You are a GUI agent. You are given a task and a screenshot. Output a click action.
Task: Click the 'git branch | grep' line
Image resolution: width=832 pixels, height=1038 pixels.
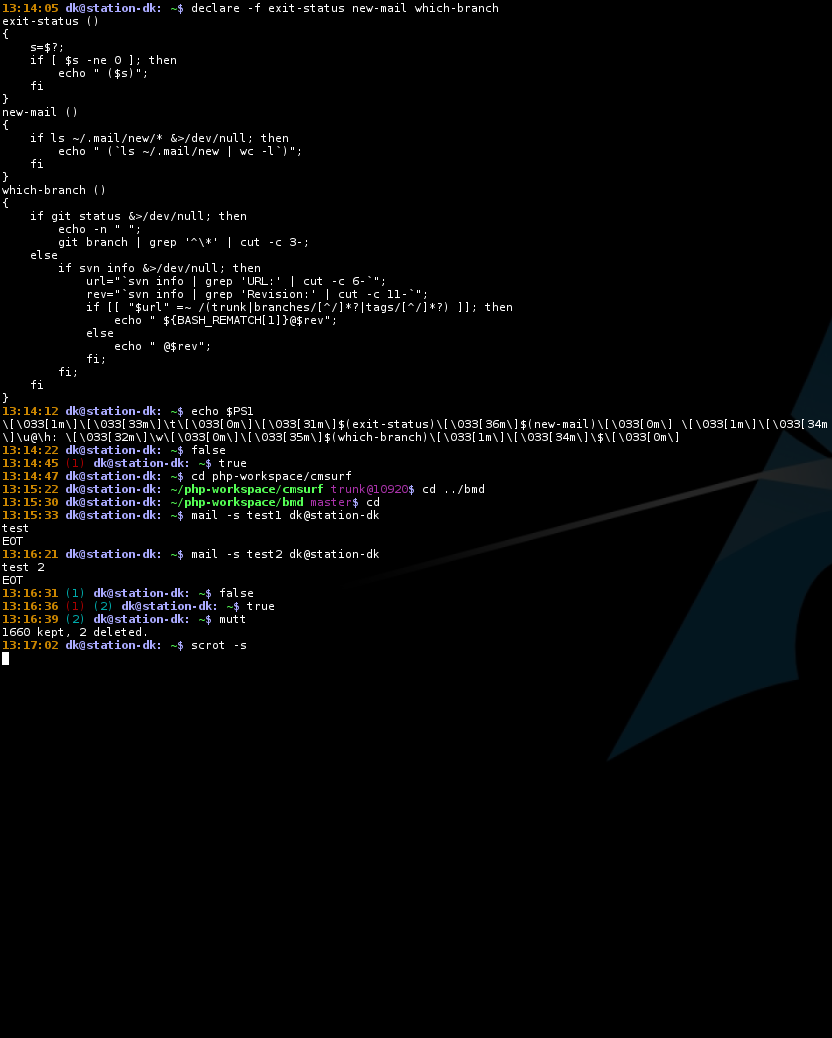[x=183, y=242]
